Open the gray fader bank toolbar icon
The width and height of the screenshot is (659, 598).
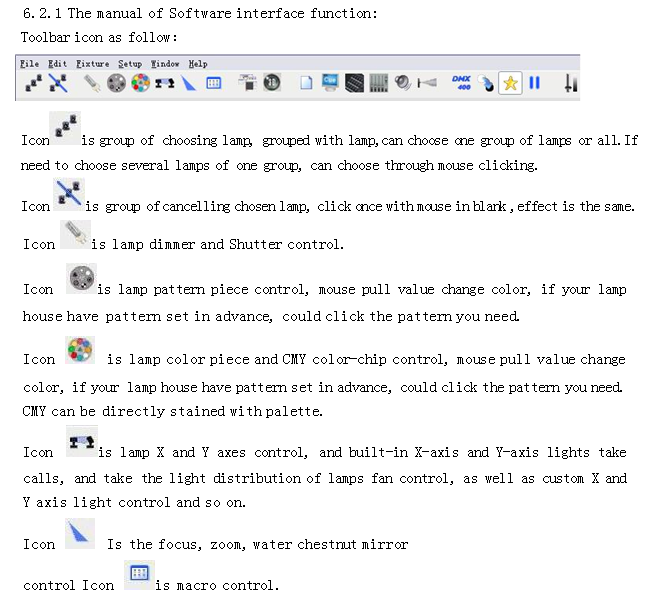pos(379,83)
